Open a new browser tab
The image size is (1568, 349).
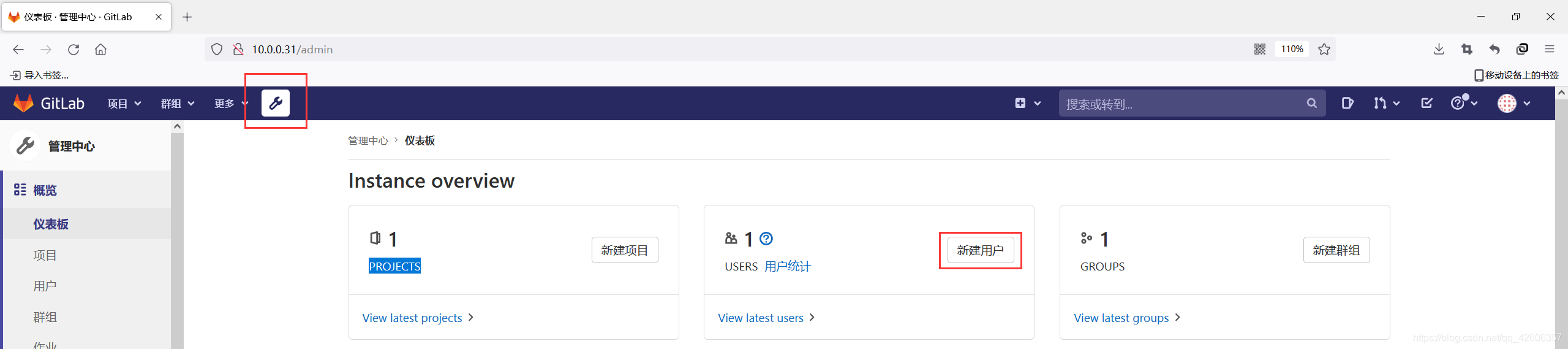(x=187, y=17)
